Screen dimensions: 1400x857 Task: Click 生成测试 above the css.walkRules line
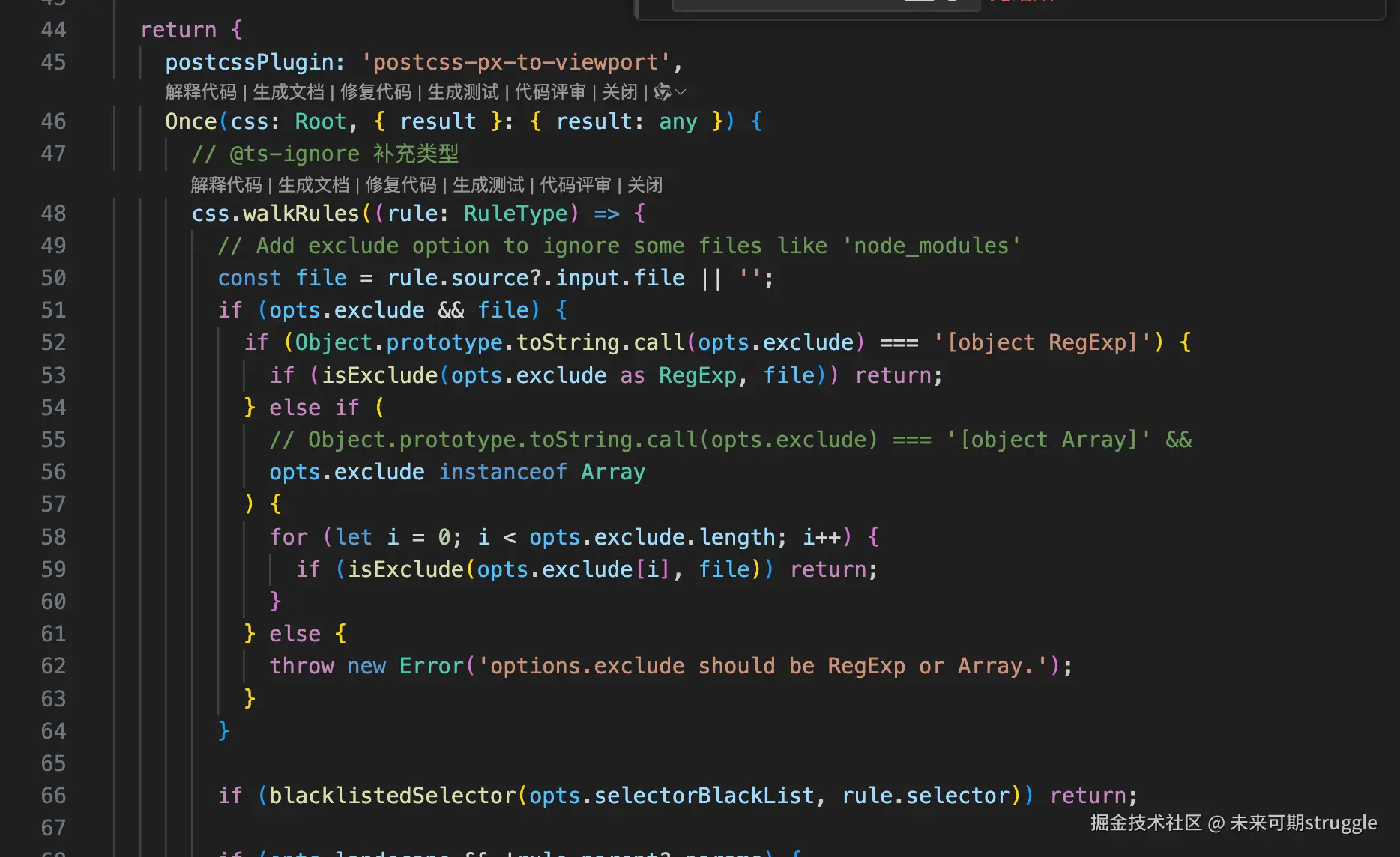click(489, 185)
